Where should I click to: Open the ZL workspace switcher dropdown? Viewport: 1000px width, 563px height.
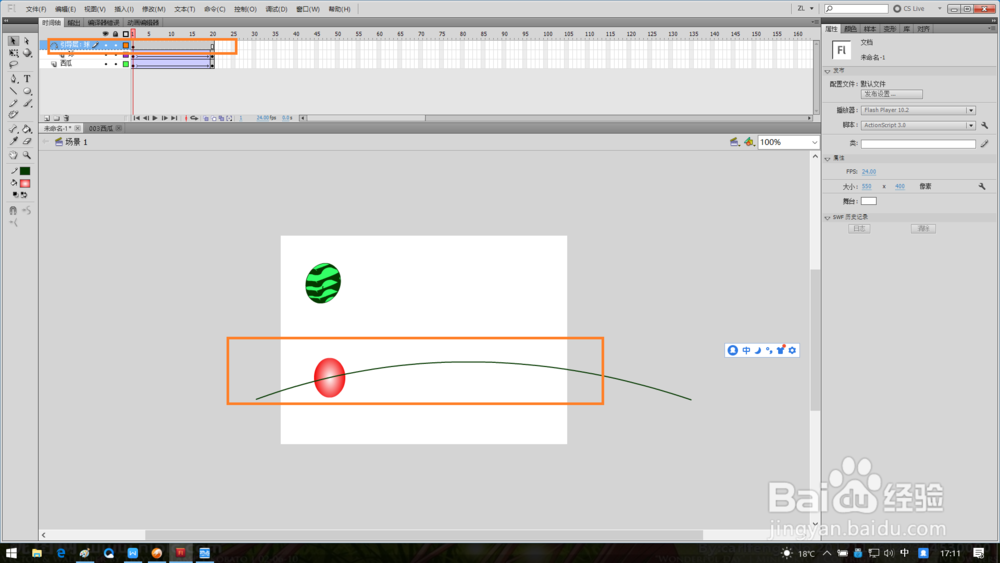click(805, 9)
